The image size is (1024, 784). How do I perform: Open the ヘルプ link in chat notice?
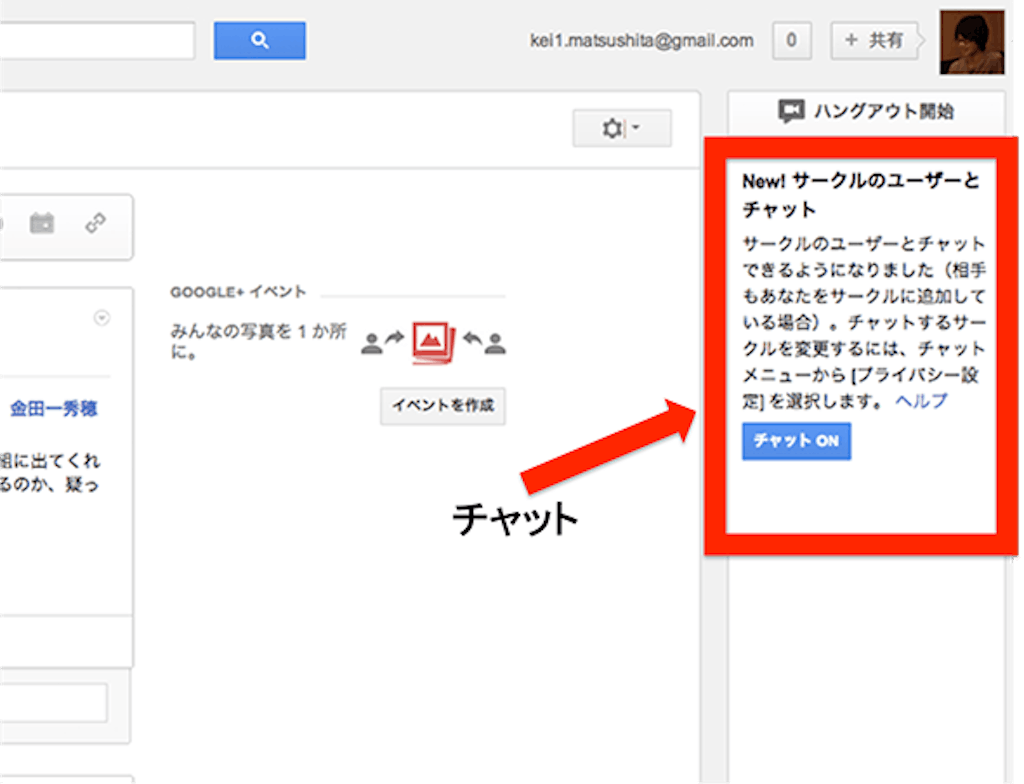[x=920, y=401]
